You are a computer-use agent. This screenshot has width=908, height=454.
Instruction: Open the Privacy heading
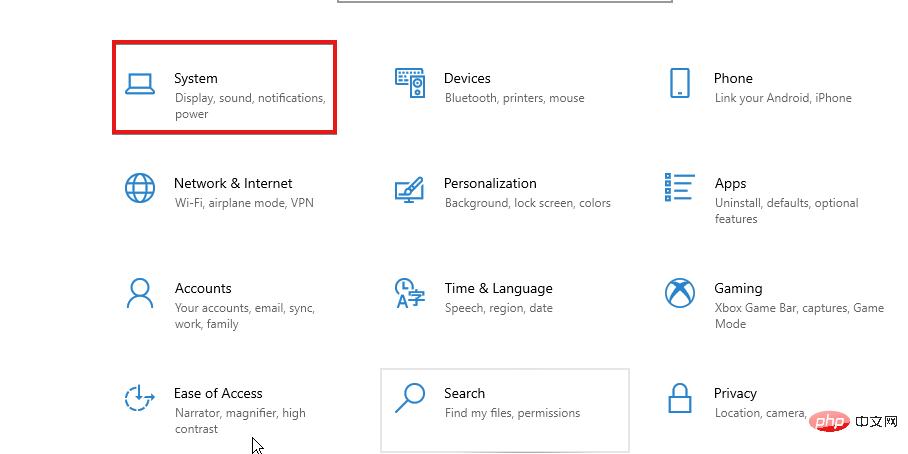point(735,394)
